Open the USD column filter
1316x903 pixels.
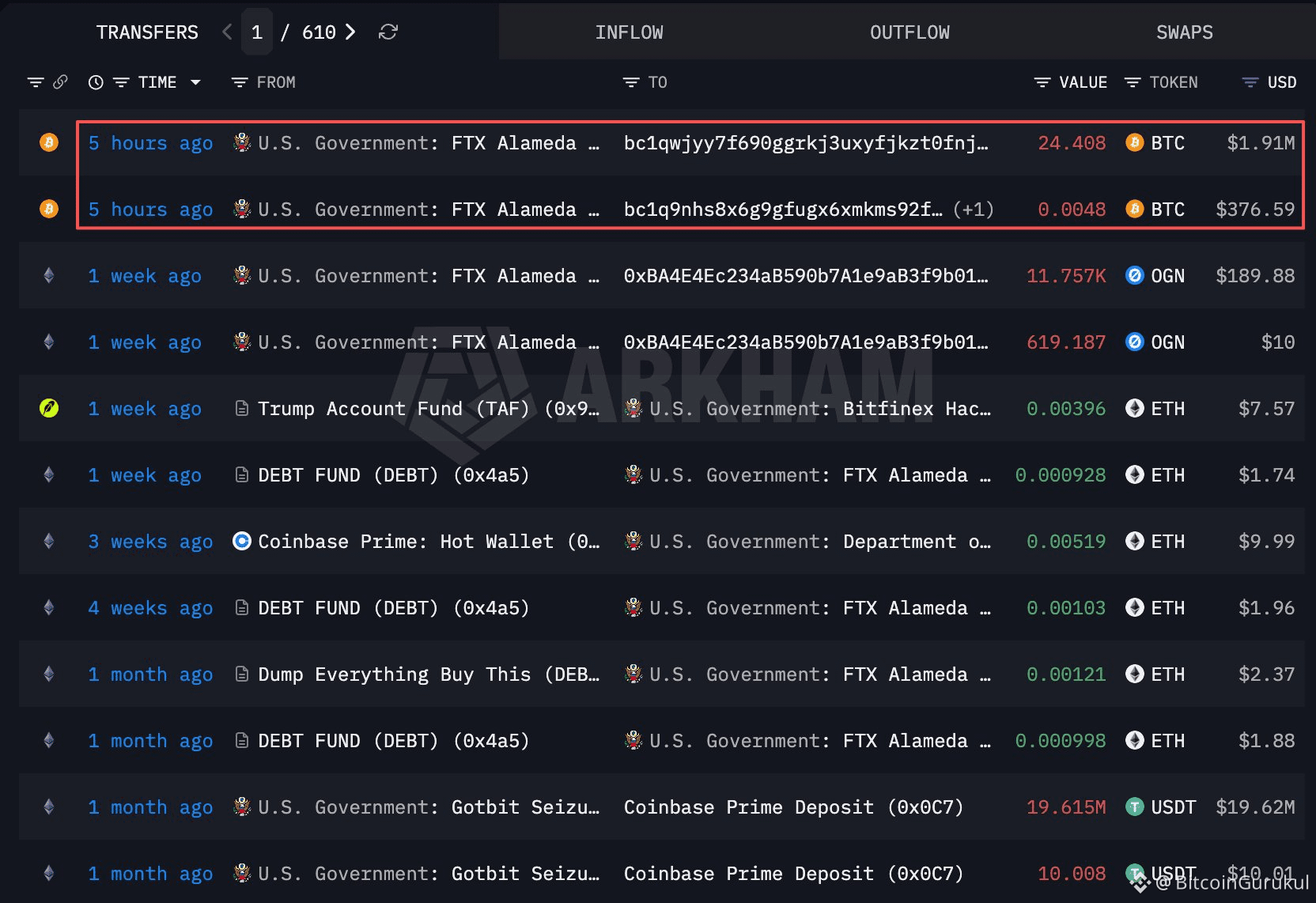(1250, 82)
